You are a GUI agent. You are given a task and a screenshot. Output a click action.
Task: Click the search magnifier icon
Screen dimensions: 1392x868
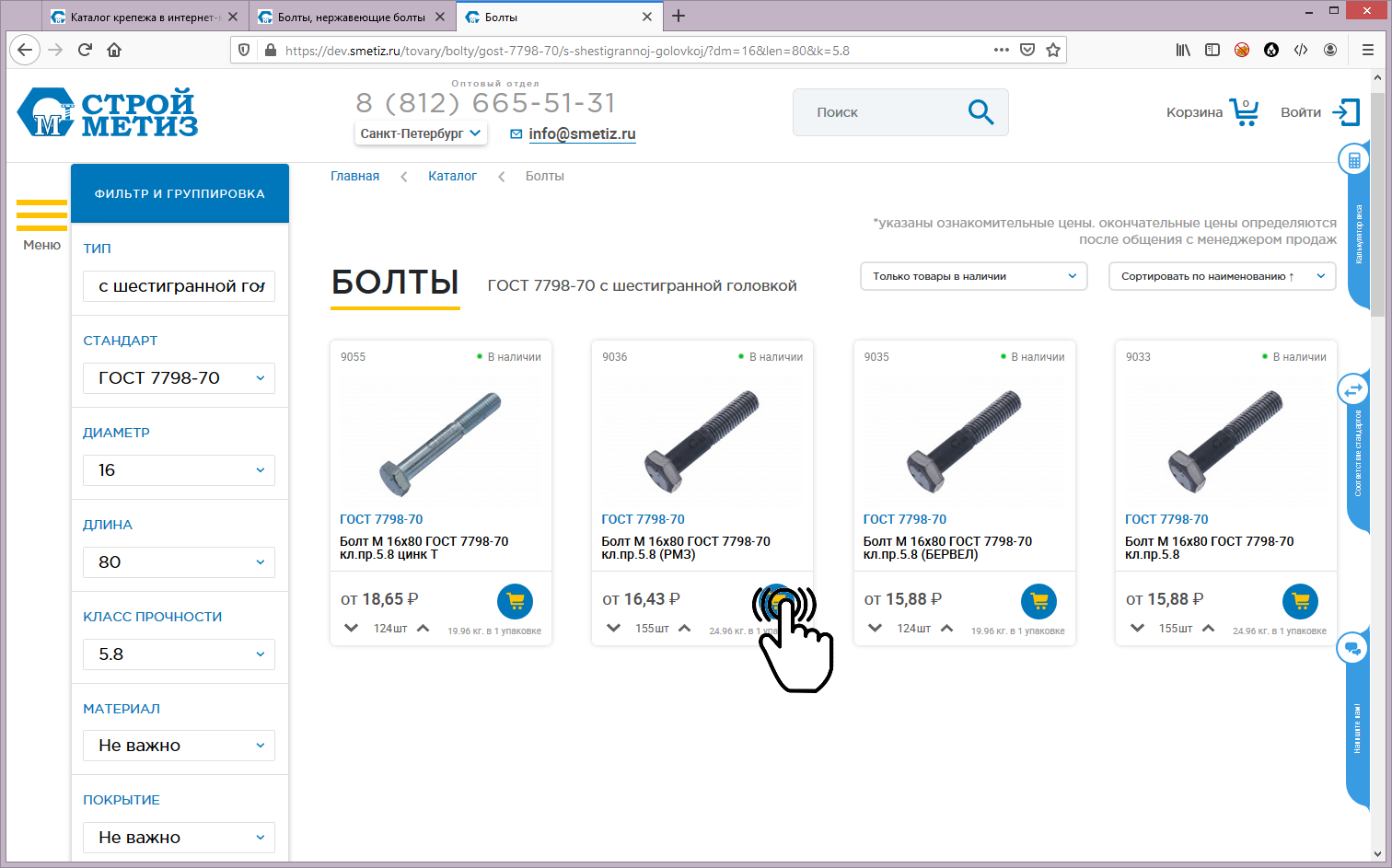tap(980, 112)
